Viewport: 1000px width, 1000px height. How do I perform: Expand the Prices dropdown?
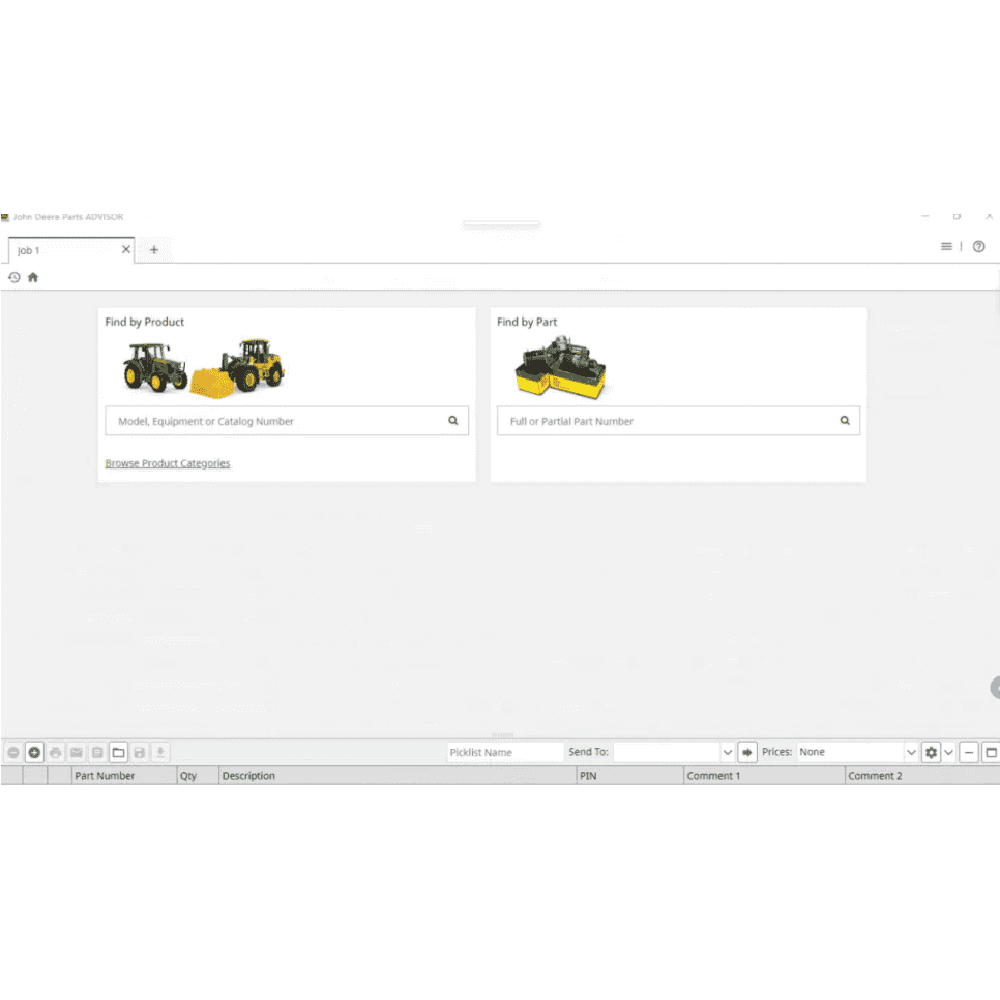point(911,753)
